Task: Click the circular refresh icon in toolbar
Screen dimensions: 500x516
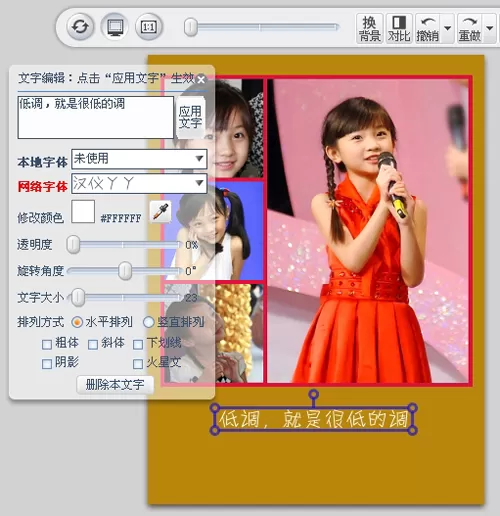Action: tap(80, 27)
